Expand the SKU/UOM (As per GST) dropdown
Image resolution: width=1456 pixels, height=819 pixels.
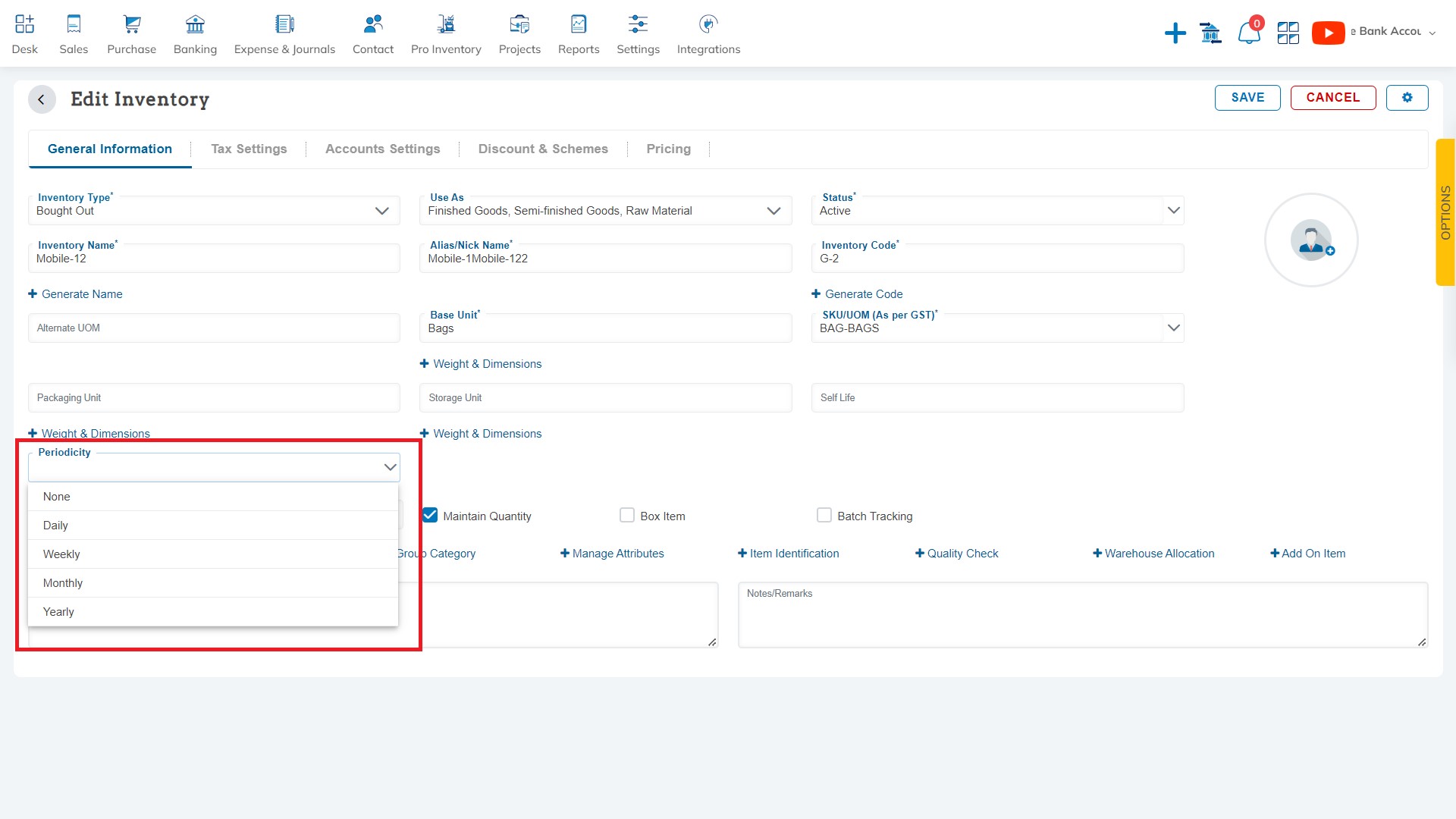point(1173,328)
